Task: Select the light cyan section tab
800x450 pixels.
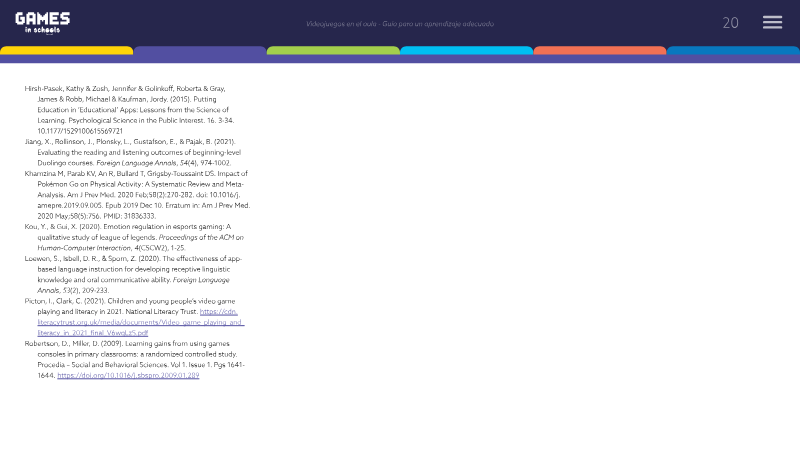Action: coord(466,50)
